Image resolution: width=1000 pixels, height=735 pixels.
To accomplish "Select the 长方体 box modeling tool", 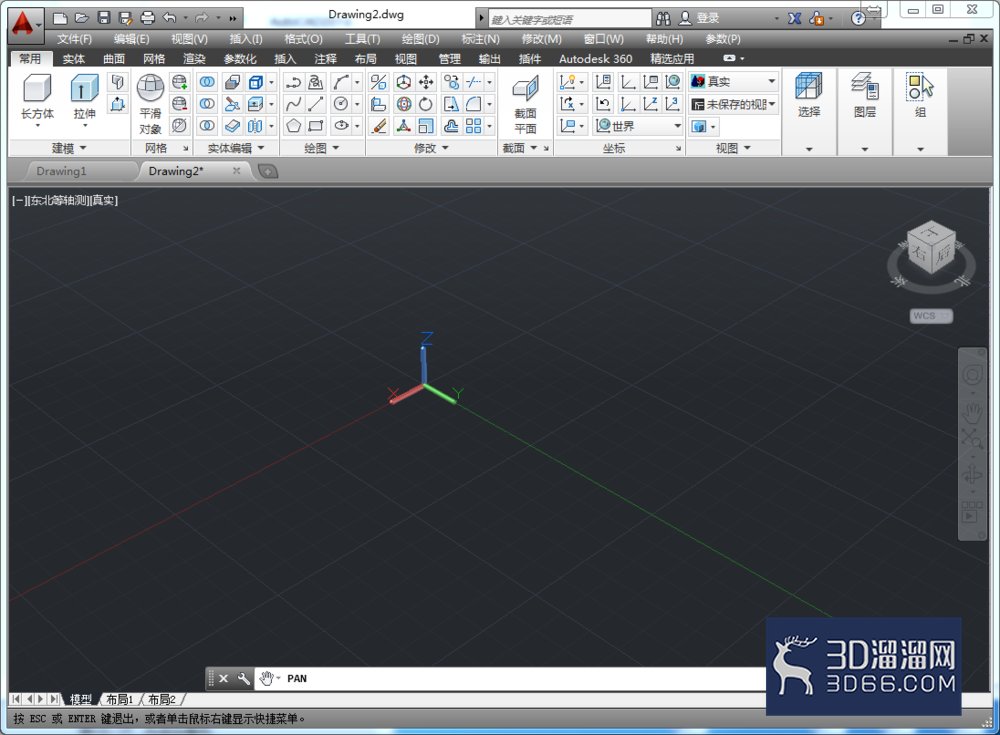I will 37,97.
